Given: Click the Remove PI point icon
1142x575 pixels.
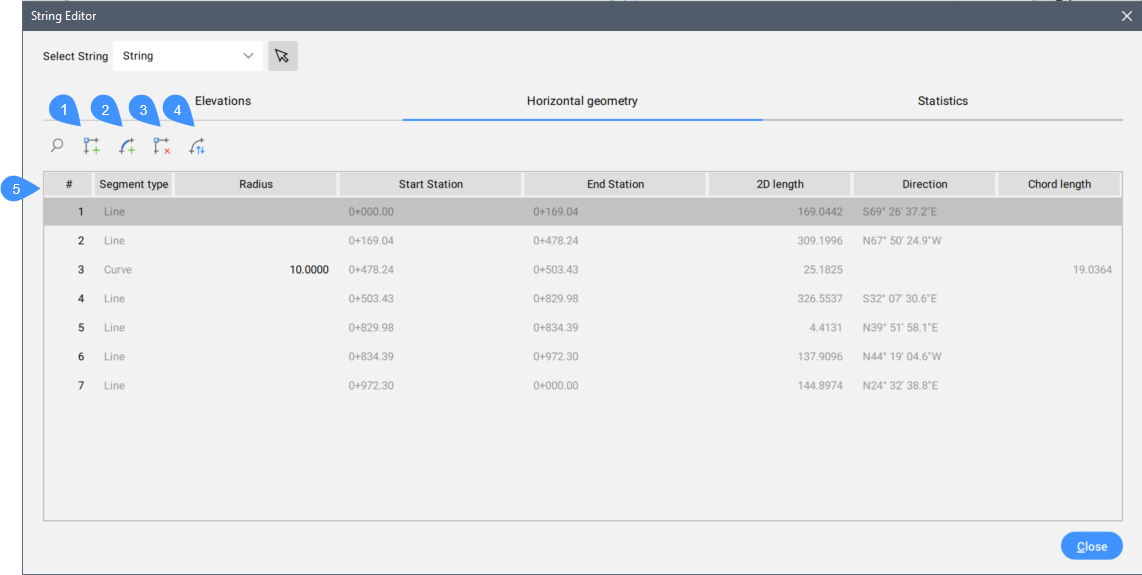Looking at the screenshot, I should tap(162, 147).
